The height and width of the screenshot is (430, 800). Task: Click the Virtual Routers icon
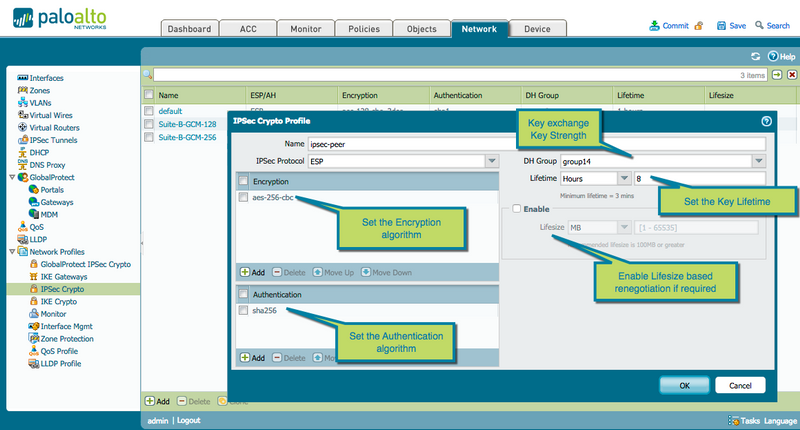coord(22,128)
